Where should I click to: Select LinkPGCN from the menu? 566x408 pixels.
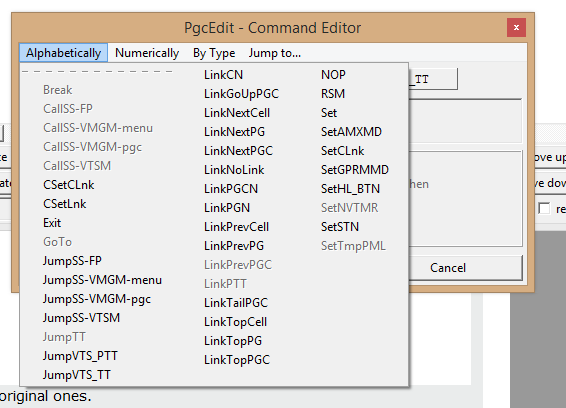(231, 189)
